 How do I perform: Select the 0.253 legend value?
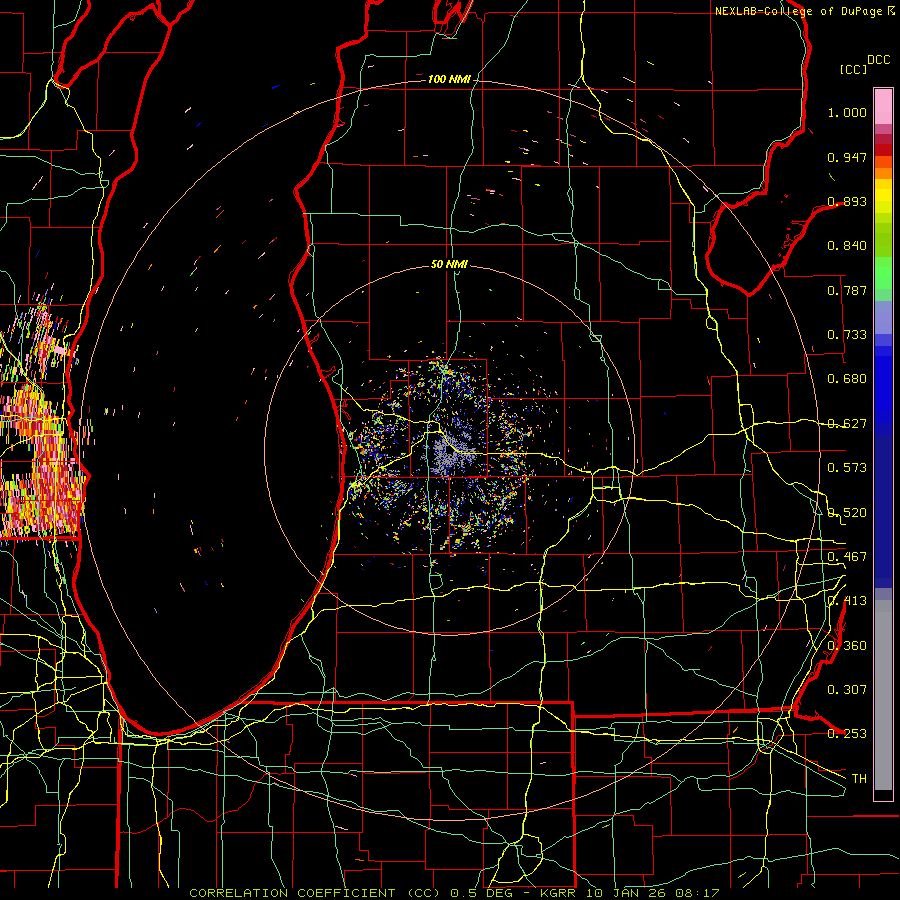(847, 734)
